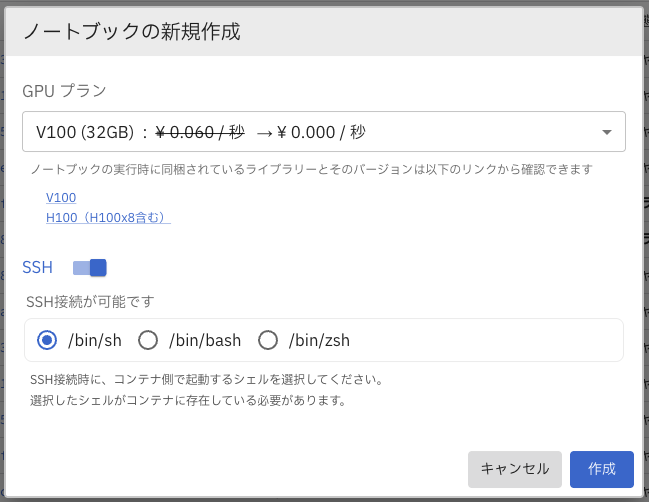
Task: Click the 選択したシェルがコンテナに存在 note
Action: pos(188,400)
